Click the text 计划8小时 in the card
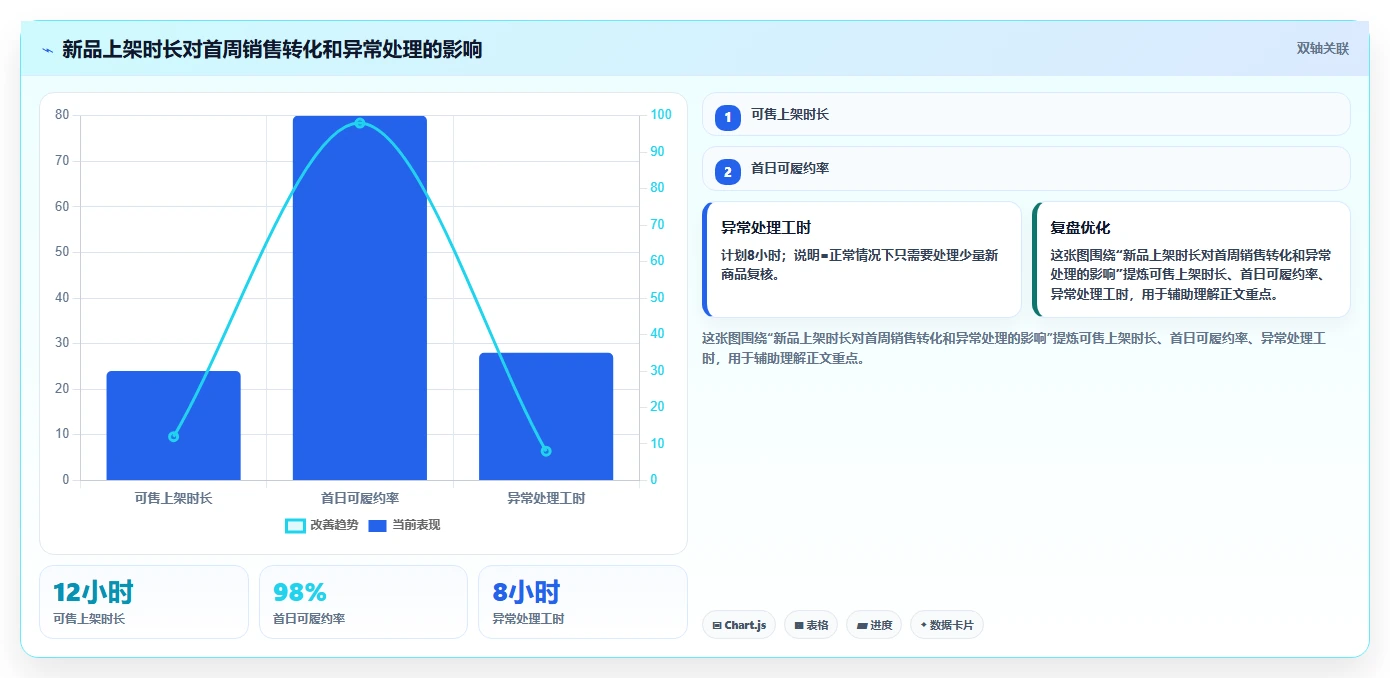 (x=752, y=255)
